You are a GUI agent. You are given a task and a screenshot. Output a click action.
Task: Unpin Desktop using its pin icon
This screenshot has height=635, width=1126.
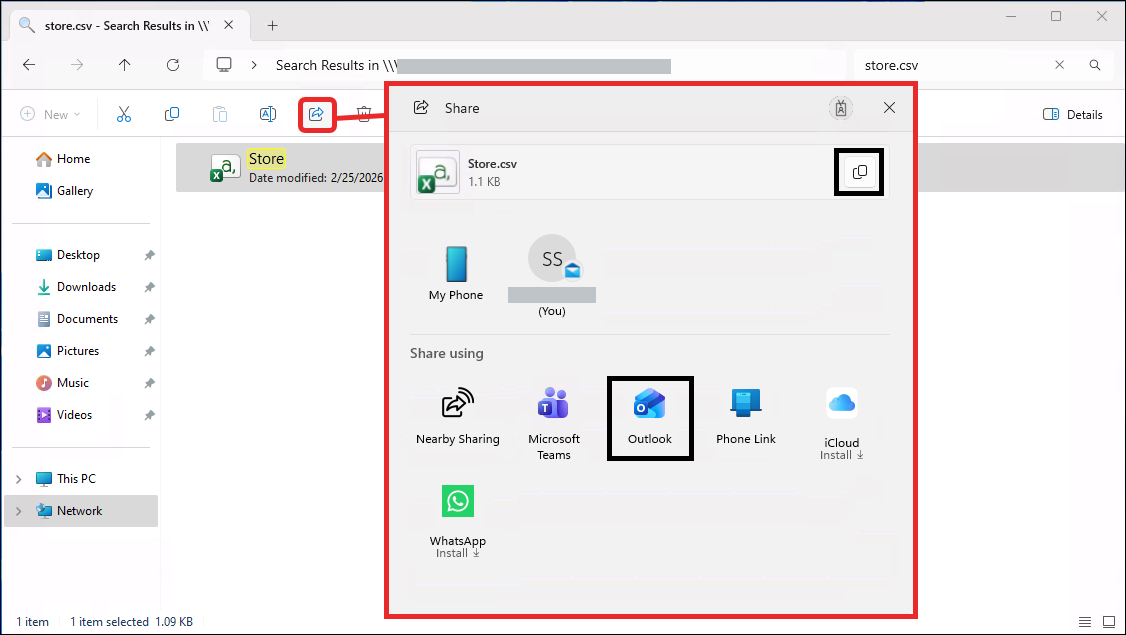tap(149, 256)
